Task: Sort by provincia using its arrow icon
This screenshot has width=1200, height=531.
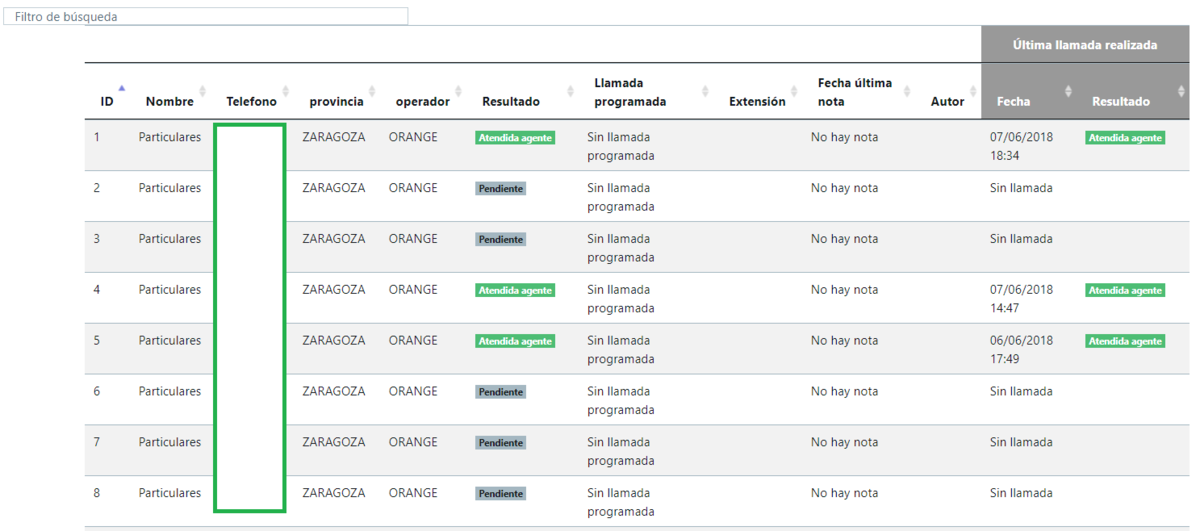Action: point(372,92)
